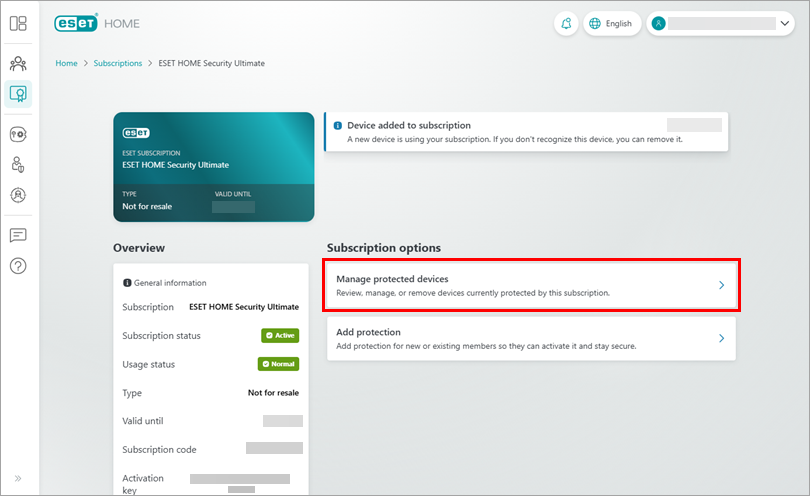This screenshot has height=496, width=810.
Task: Click the user avatar icon
Action: click(x=659, y=24)
